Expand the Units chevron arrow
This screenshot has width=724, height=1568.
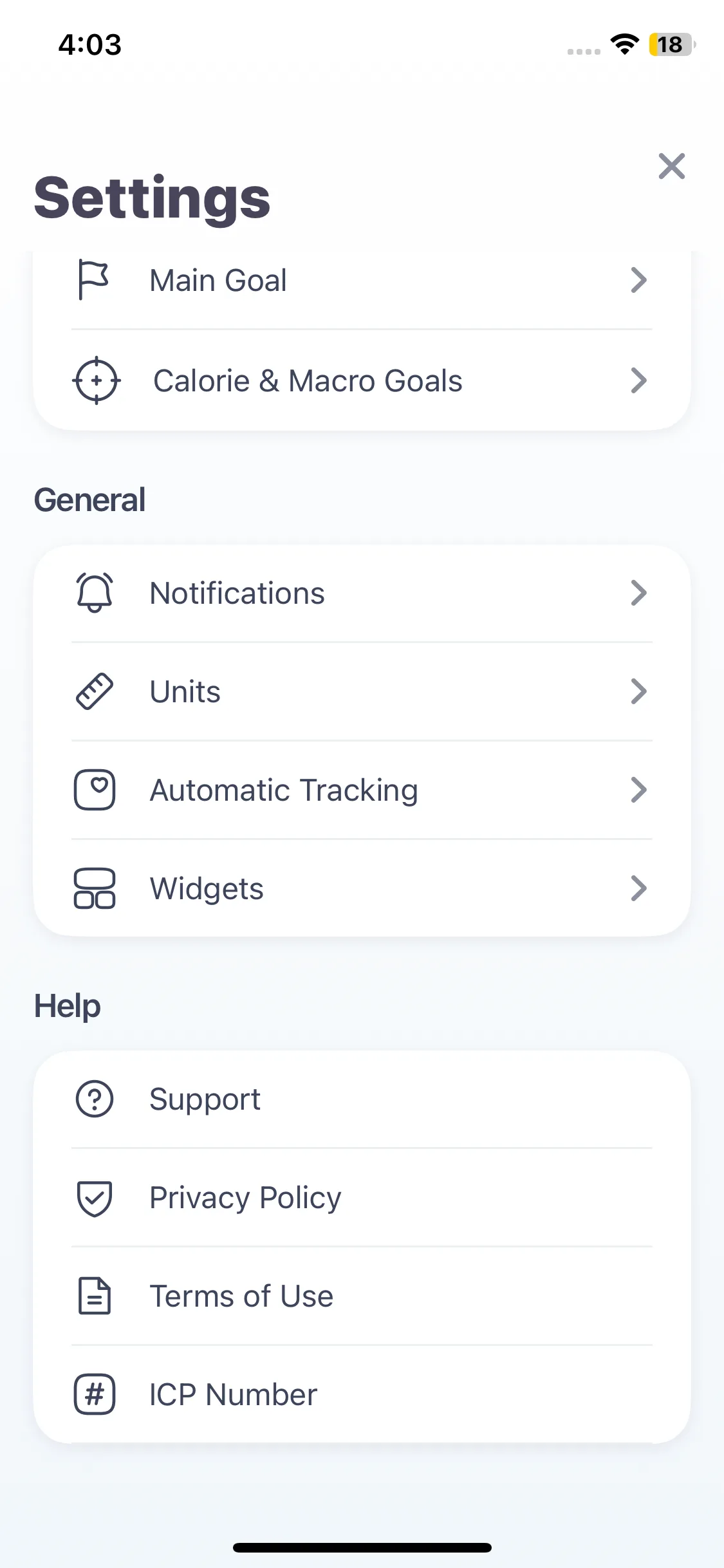click(x=638, y=691)
